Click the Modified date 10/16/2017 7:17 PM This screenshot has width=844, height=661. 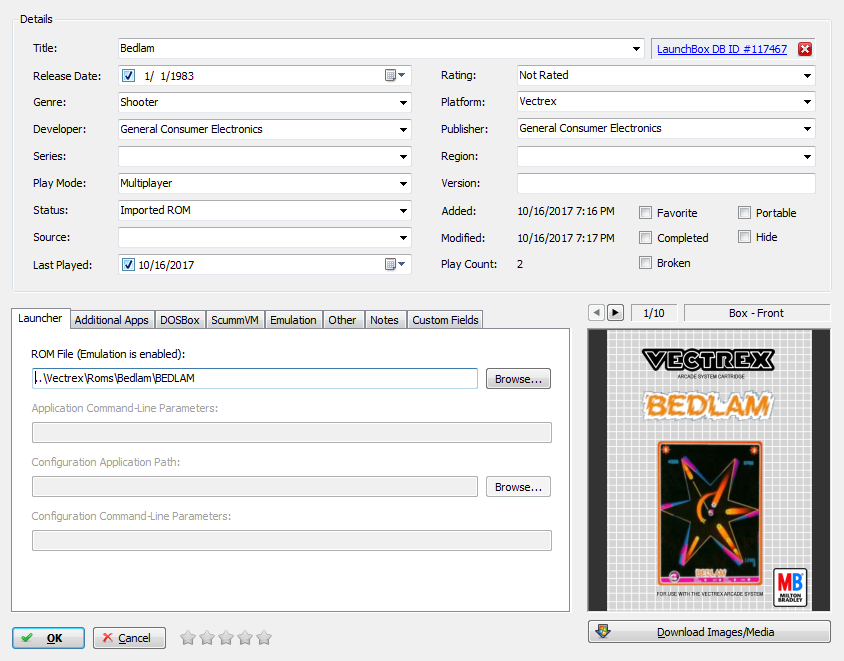[566, 238]
